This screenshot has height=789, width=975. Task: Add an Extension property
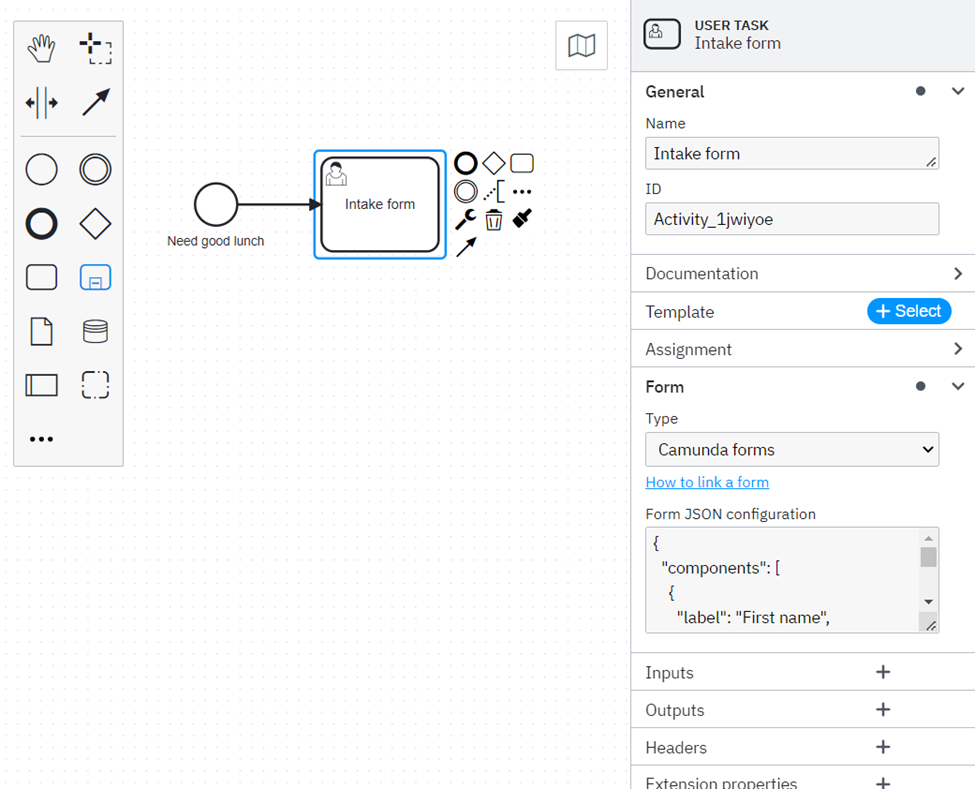(883, 783)
